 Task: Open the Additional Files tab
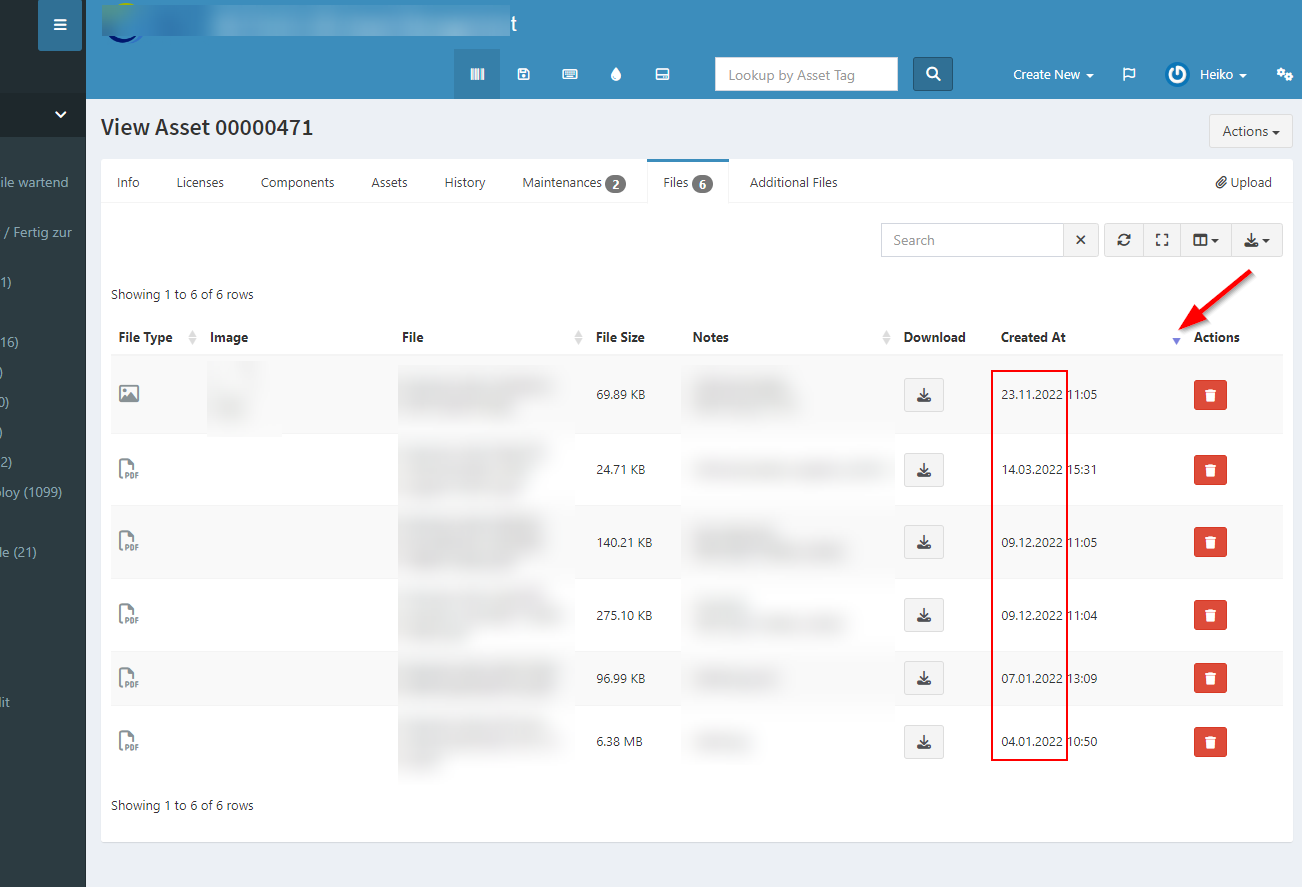coord(793,182)
